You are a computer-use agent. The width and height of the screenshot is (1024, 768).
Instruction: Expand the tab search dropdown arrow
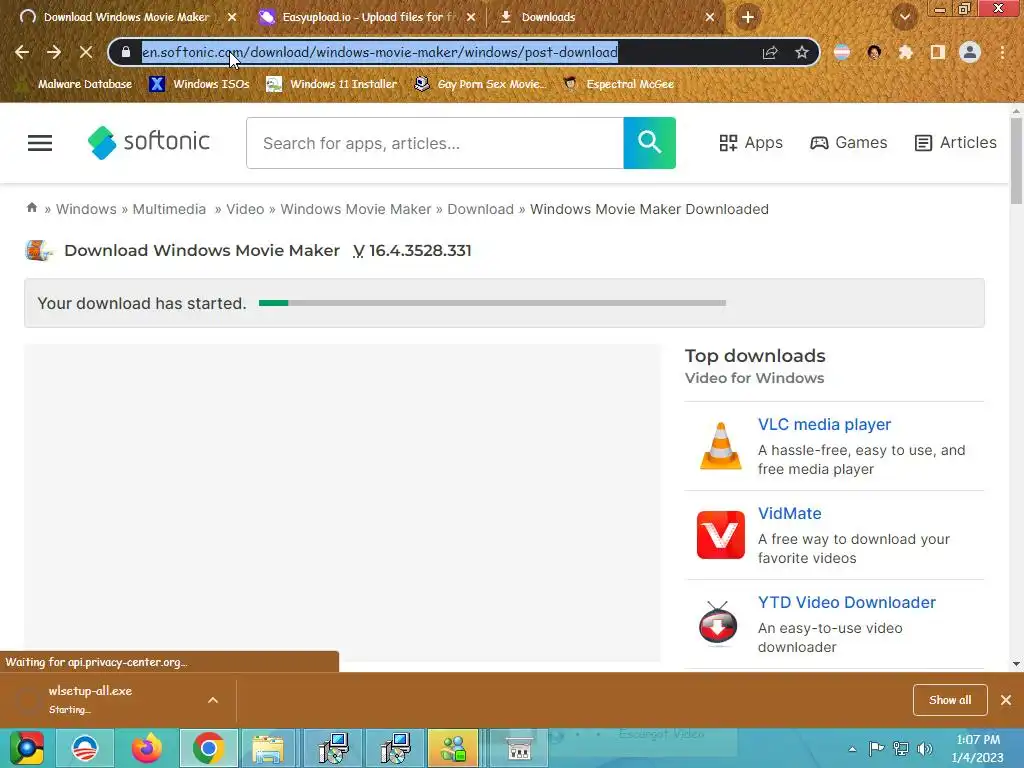905,17
